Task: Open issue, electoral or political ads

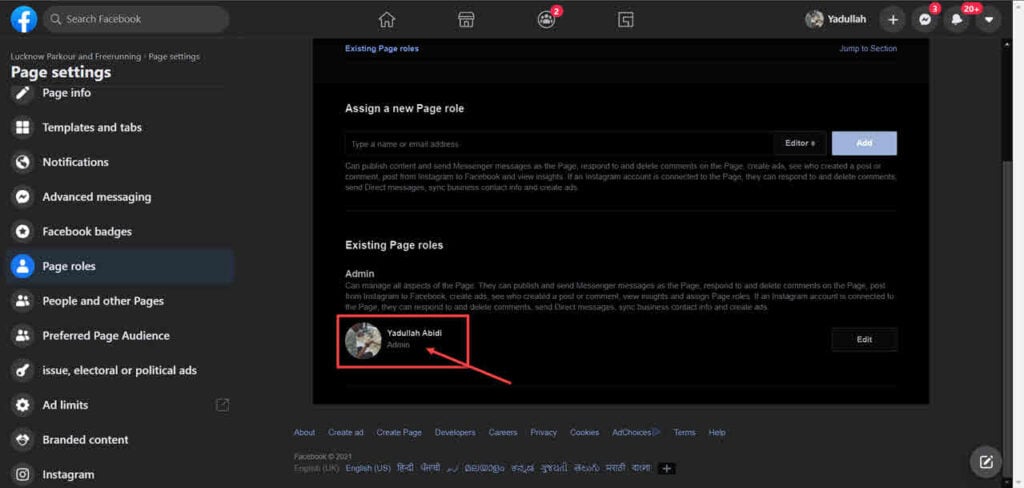Action: tap(120, 370)
